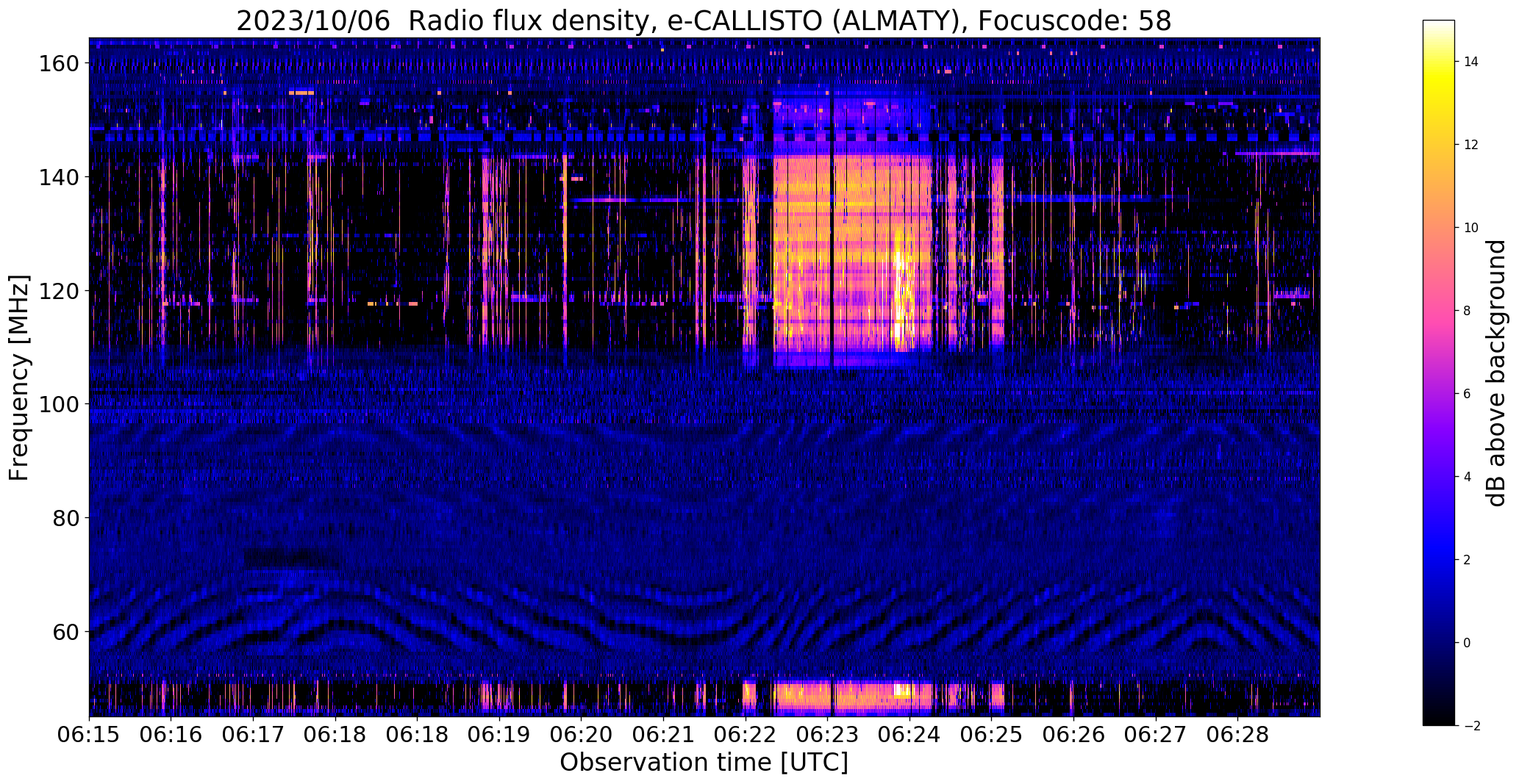This screenshot has height=784, width=1519.
Task: Click the 06:28 time tick label
Action: (1237, 736)
